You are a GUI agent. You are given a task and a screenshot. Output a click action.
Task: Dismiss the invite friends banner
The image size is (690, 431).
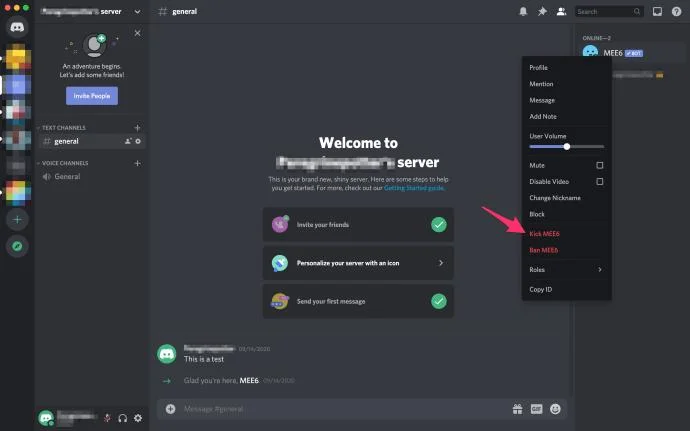[137, 33]
